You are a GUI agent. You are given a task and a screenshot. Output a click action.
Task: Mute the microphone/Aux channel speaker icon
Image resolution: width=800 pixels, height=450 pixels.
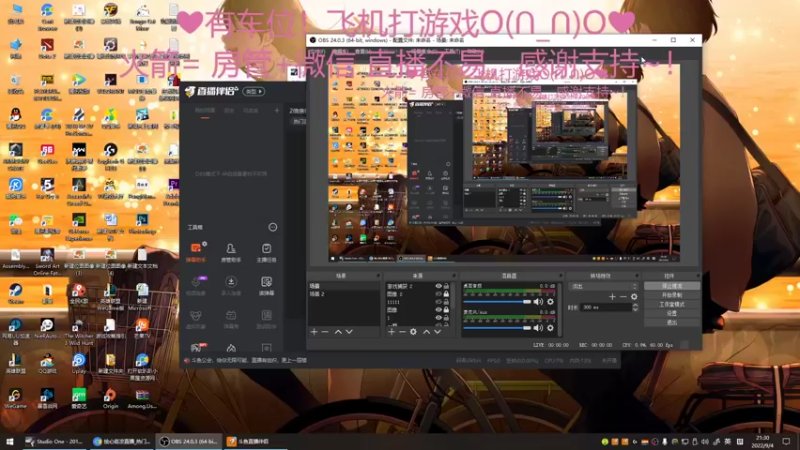538,328
